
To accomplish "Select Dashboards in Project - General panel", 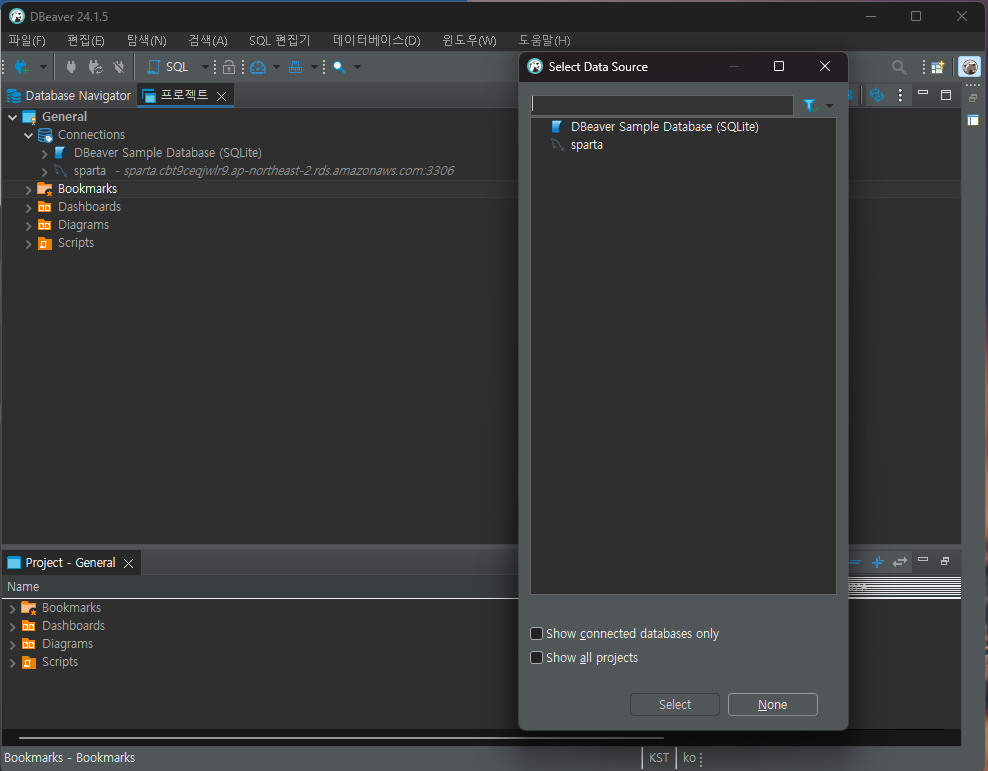I will pos(73,625).
